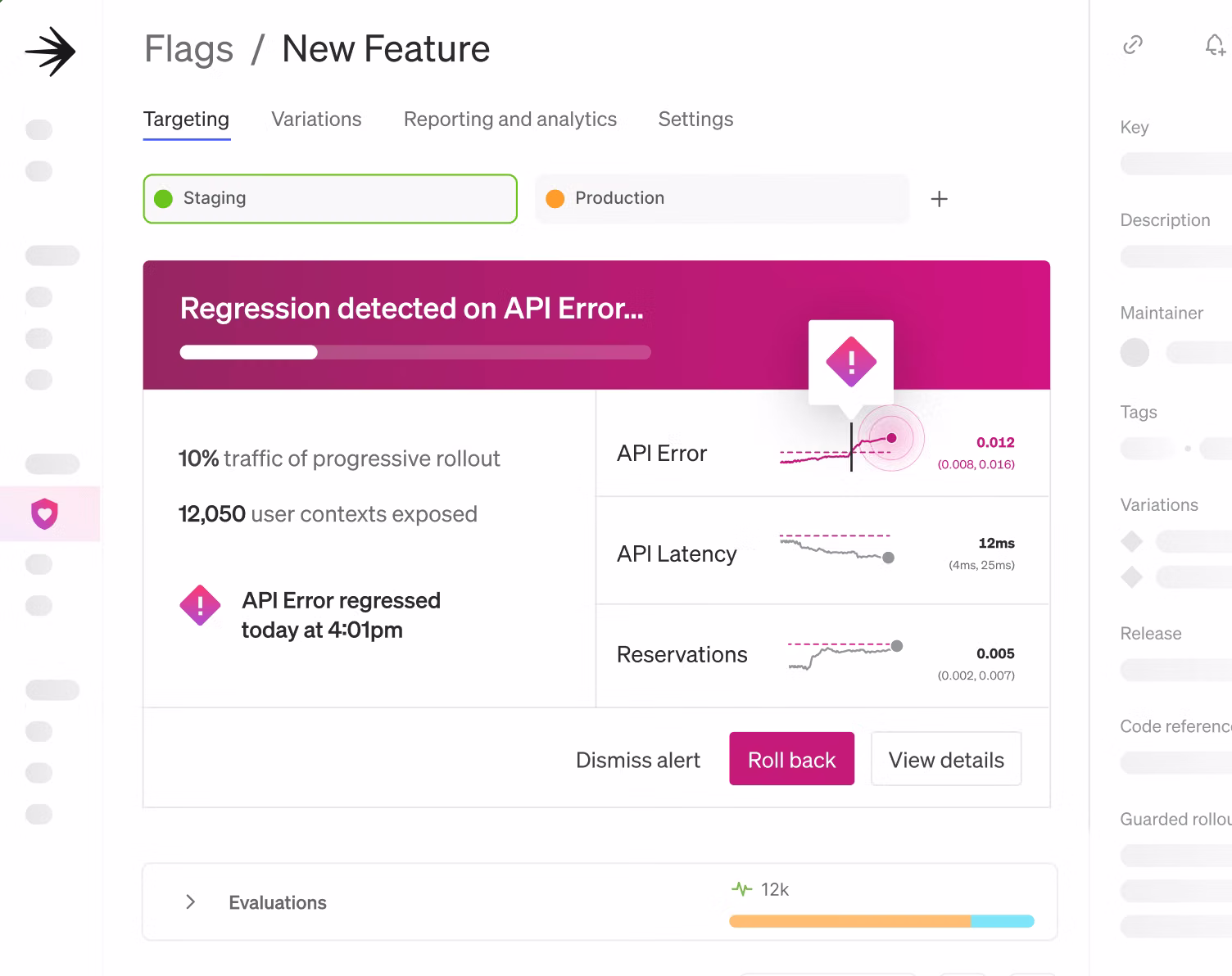Add new environment with plus icon
The height and width of the screenshot is (976, 1232).
[x=939, y=199]
